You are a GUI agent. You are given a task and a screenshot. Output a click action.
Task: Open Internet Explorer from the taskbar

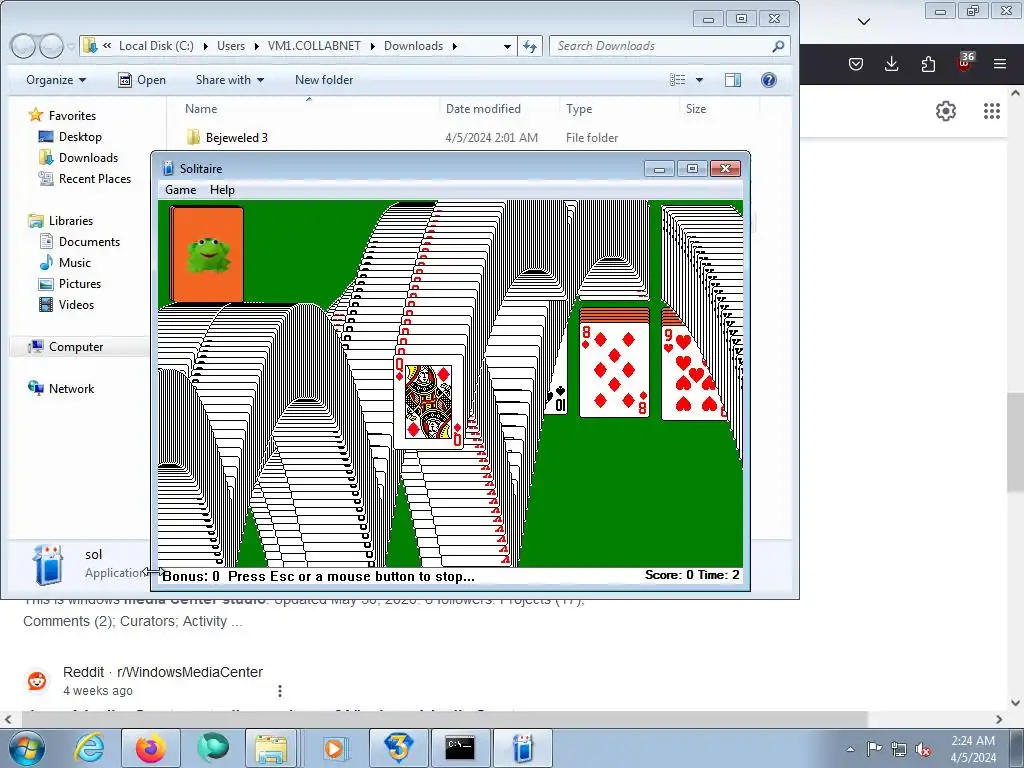point(89,748)
